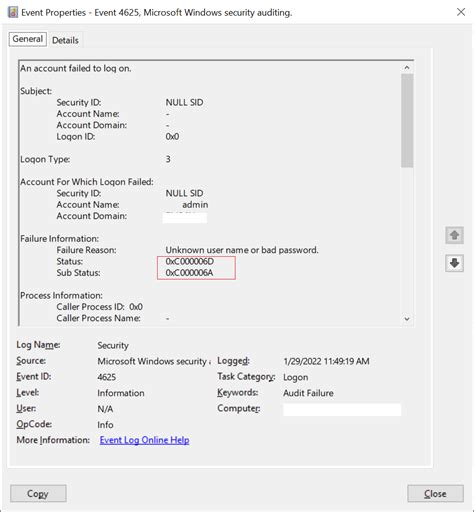Click the Source value field

point(154,361)
